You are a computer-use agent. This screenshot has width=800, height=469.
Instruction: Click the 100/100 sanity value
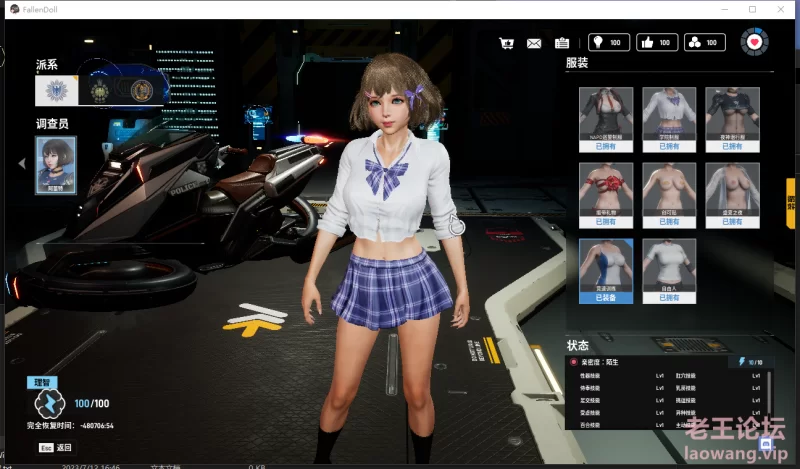pyautogui.click(x=92, y=404)
